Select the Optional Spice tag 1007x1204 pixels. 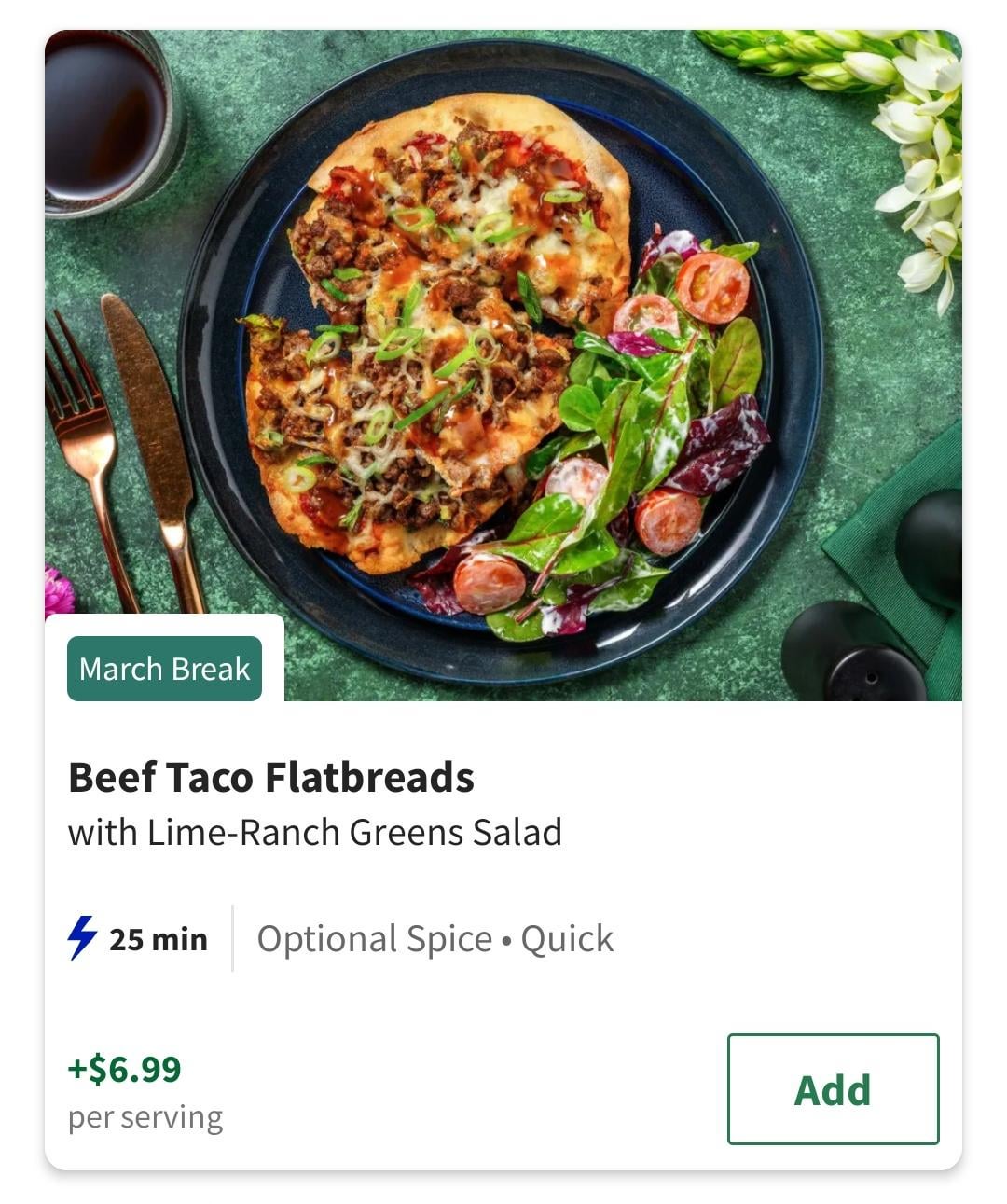point(374,938)
